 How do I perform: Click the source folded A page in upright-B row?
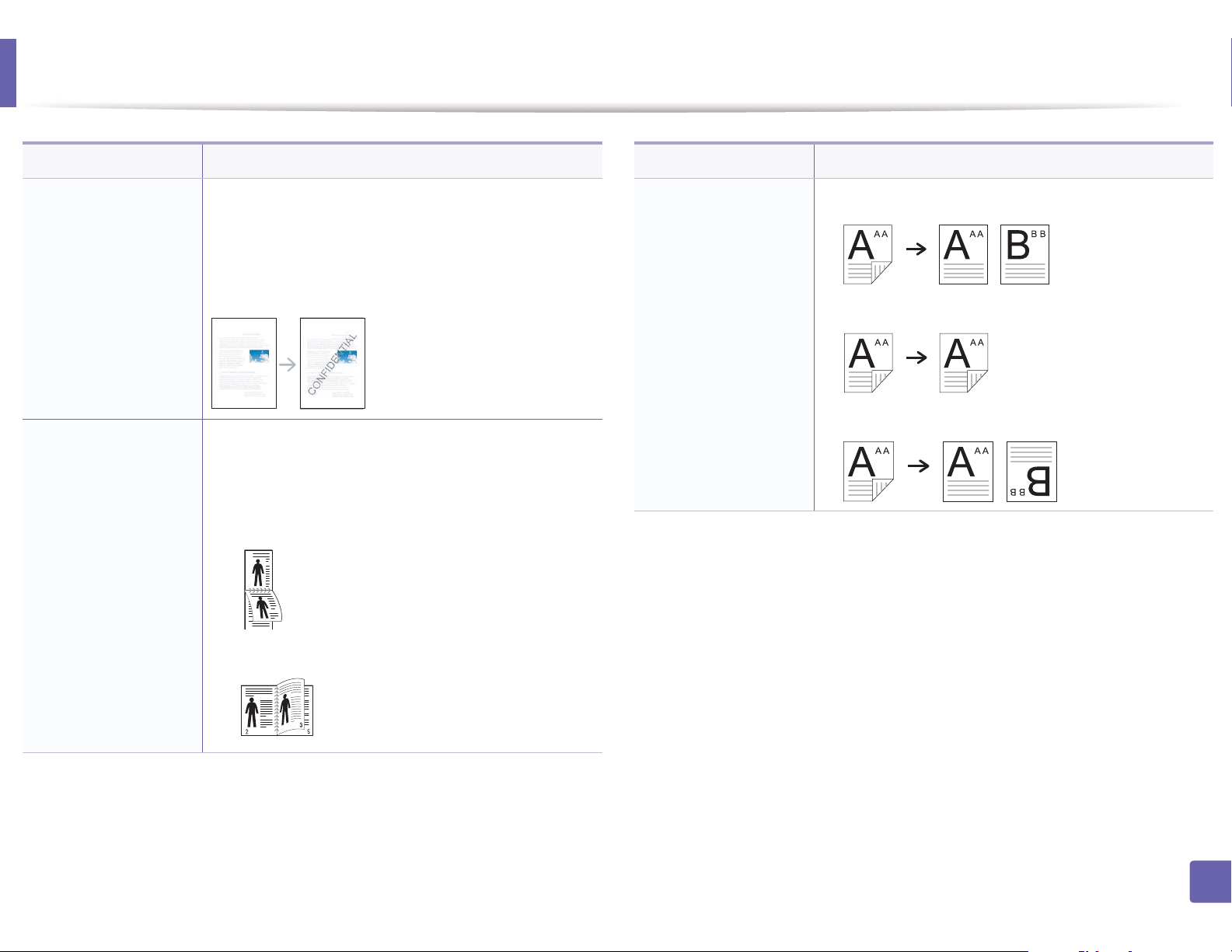coord(867,254)
